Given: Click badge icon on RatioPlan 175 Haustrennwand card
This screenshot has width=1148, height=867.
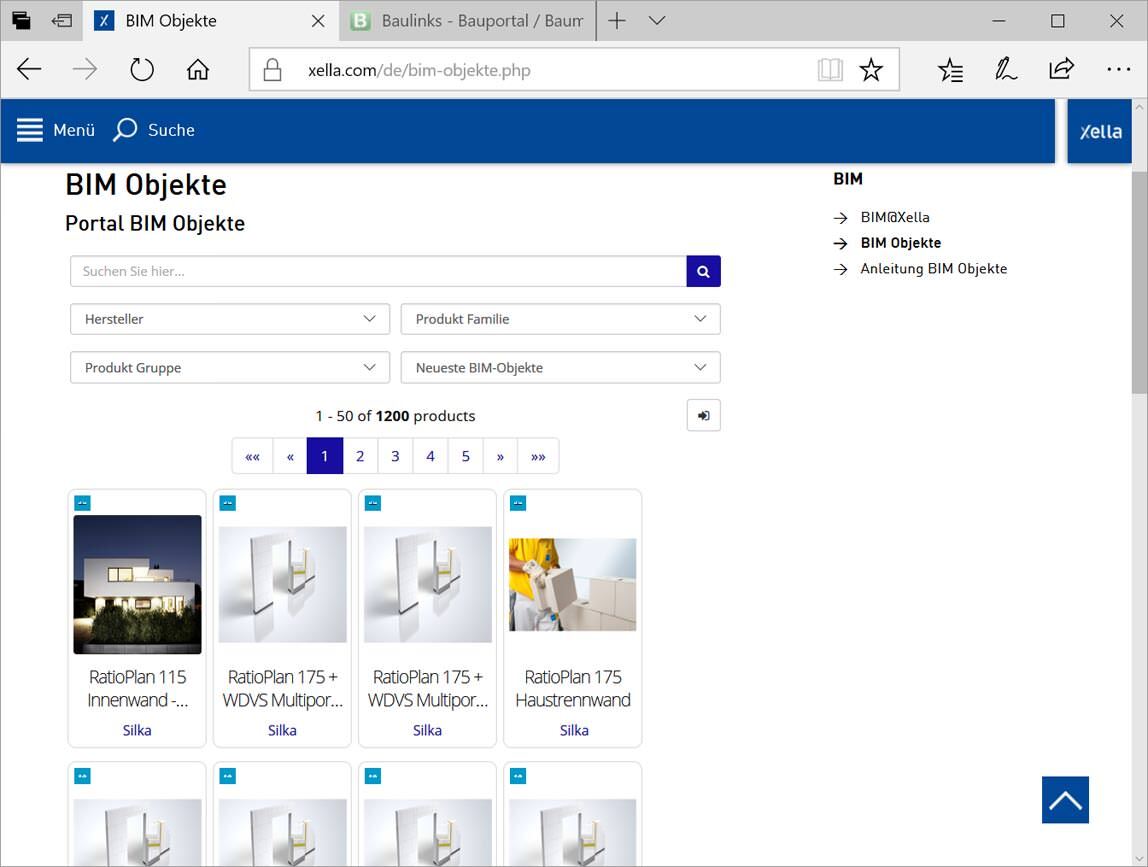Looking at the screenshot, I should tap(518, 503).
